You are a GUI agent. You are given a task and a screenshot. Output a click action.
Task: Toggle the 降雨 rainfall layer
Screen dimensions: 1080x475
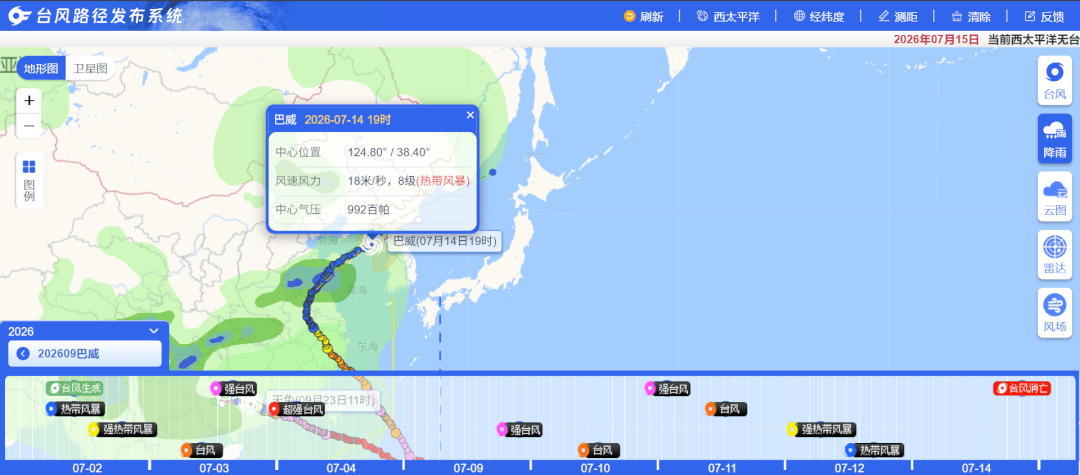point(1055,138)
